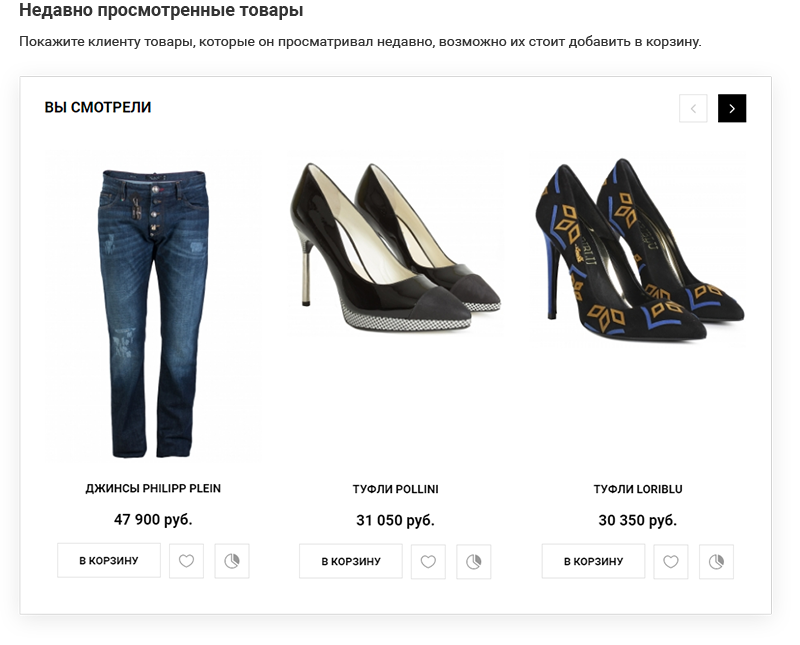Viewport: 800px width, 645px height.
Task: Click compare icon for Philipp Plein jeans
Action: pyautogui.click(x=232, y=561)
